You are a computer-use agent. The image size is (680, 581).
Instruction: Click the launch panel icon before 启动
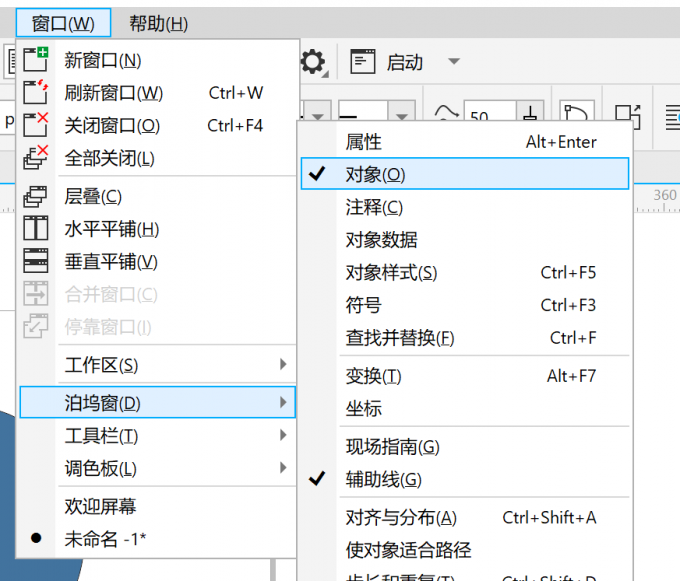[363, 62]
